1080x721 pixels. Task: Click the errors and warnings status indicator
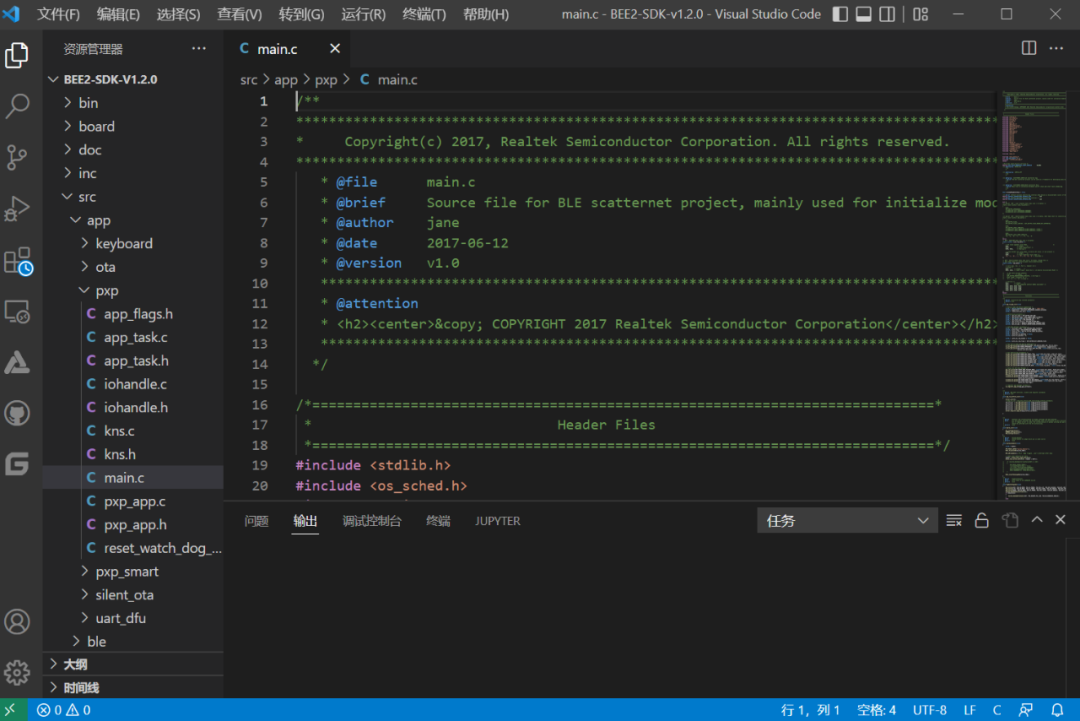click(x=64, y=710)
